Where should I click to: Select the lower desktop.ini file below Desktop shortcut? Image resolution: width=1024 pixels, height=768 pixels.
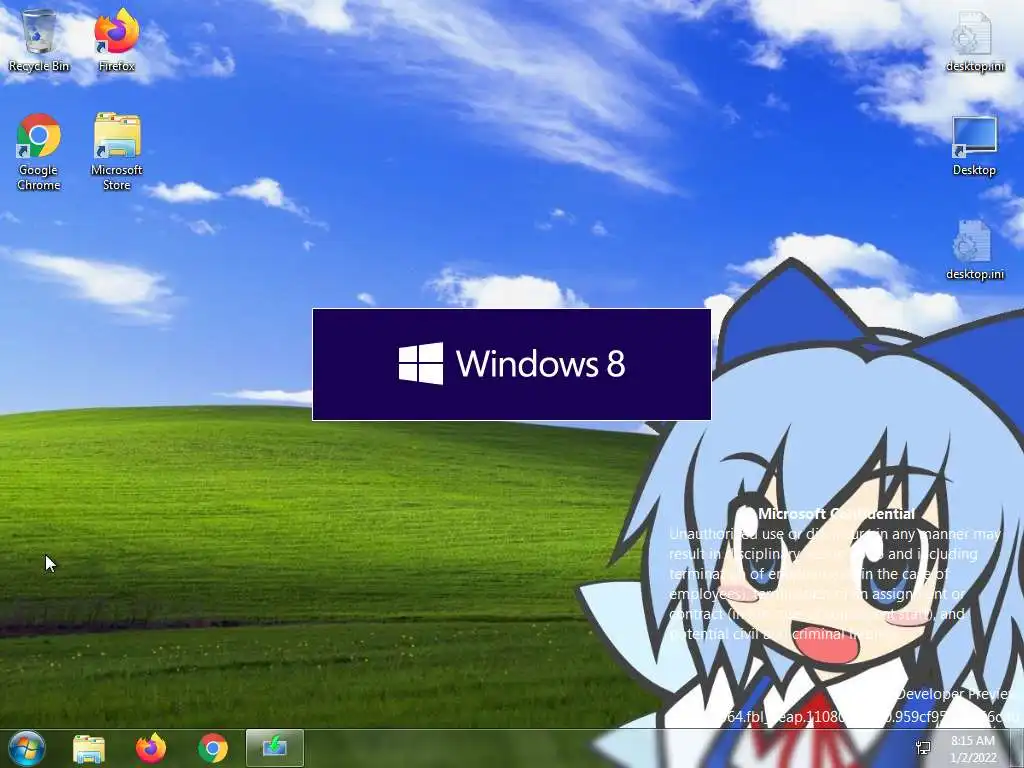tap(974, 250)
